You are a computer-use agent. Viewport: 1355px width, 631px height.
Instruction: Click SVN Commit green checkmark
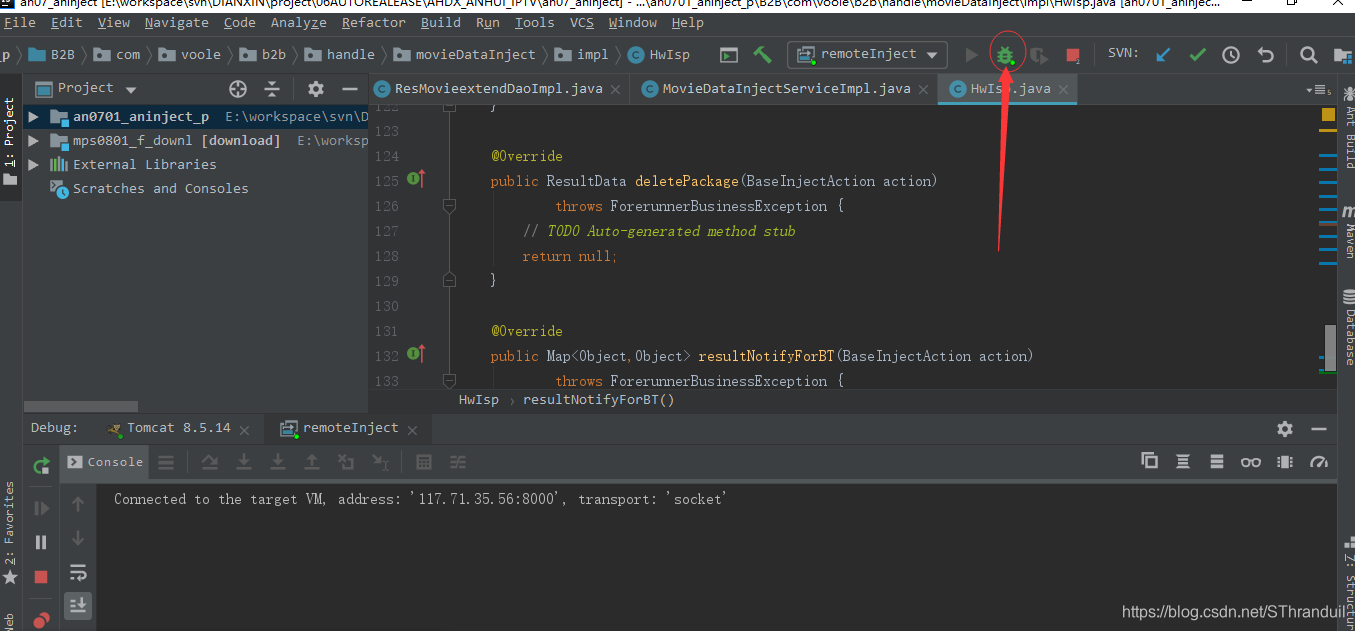point(1197,55)
